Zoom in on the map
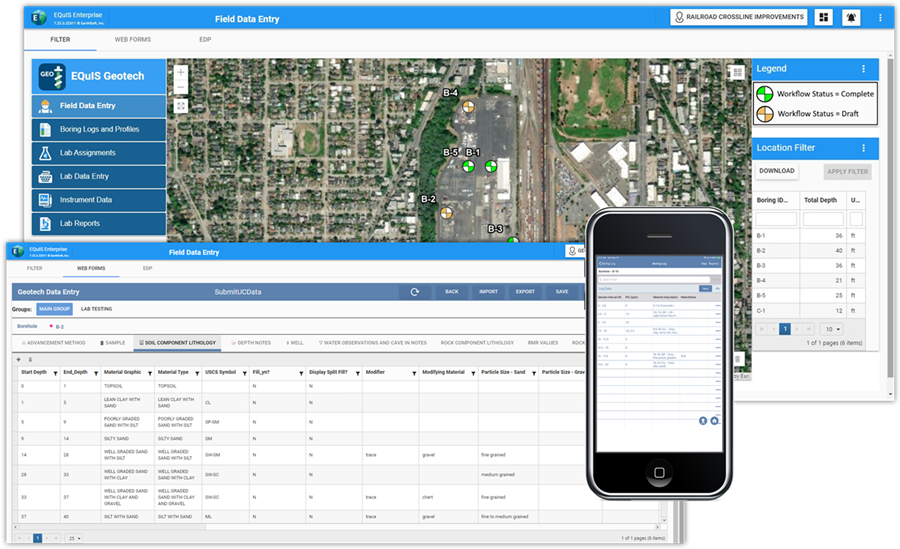Image resolution: width=900 pixels, height=549 pixels. tap(181, 72)
